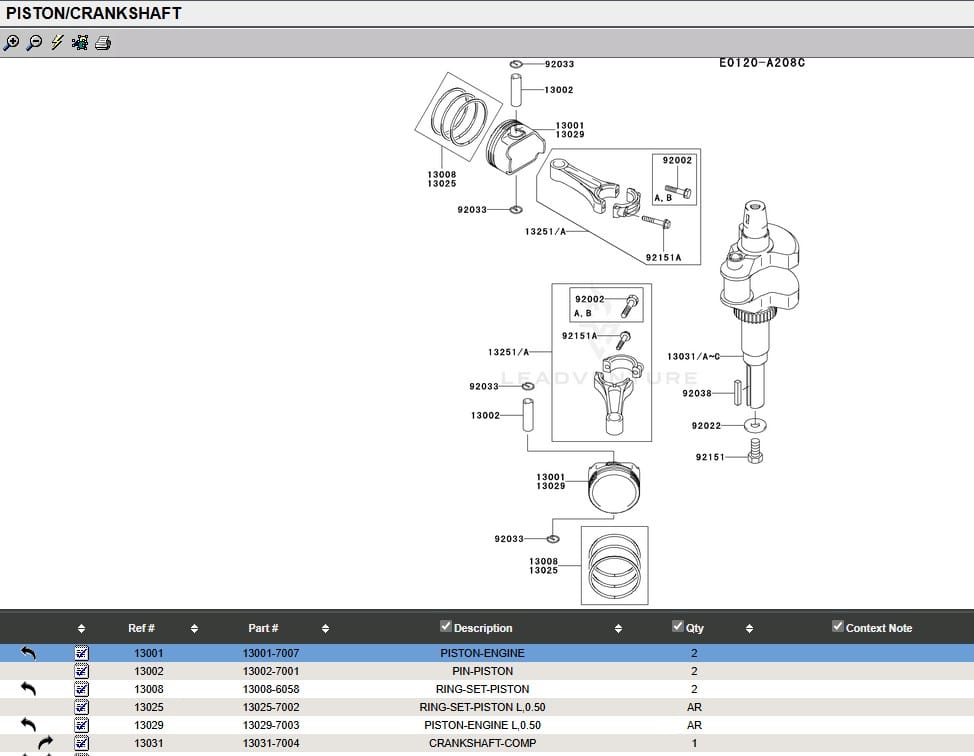Screen dimensions: 974x756
Task: Toggle the Qty column checkbox
Action: tap(678, 627)
